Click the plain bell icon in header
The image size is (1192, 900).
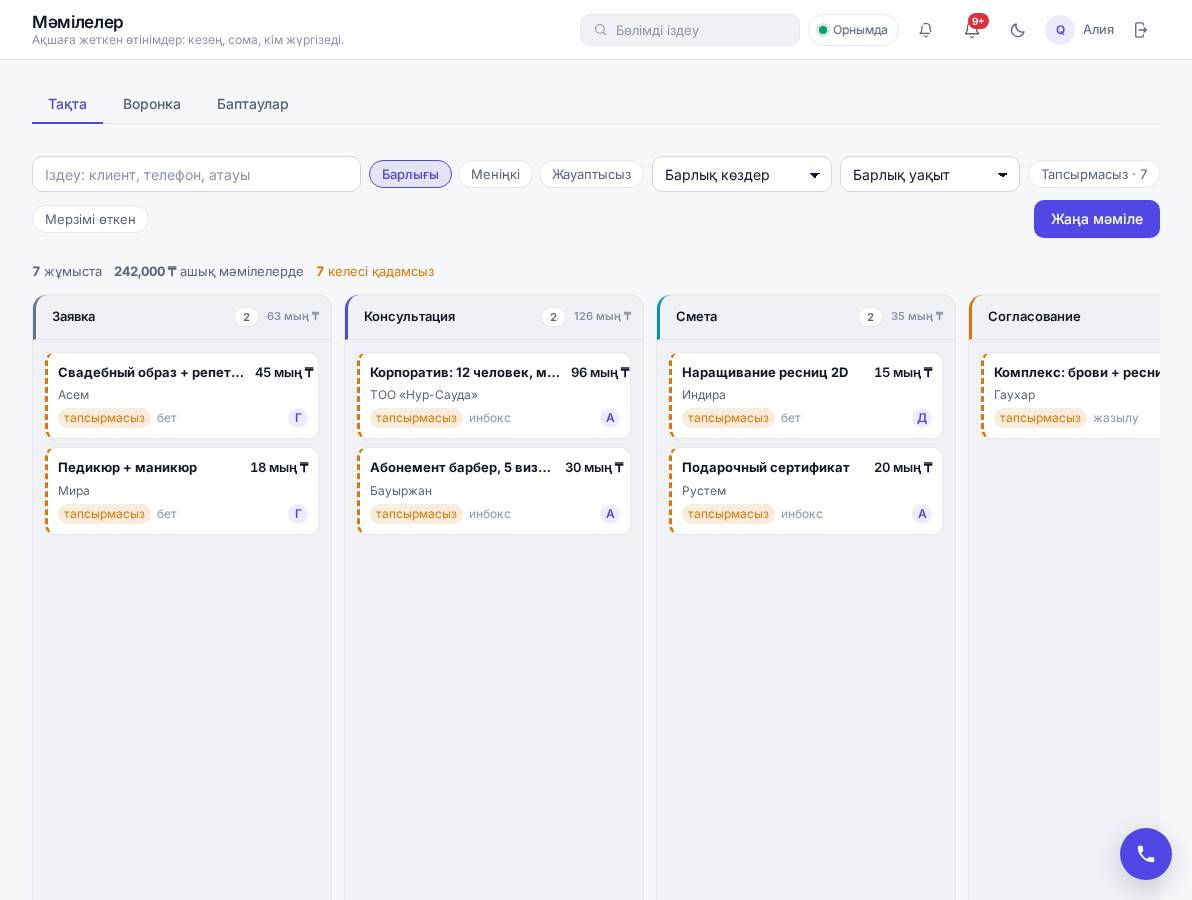click(x=925, y=30)
